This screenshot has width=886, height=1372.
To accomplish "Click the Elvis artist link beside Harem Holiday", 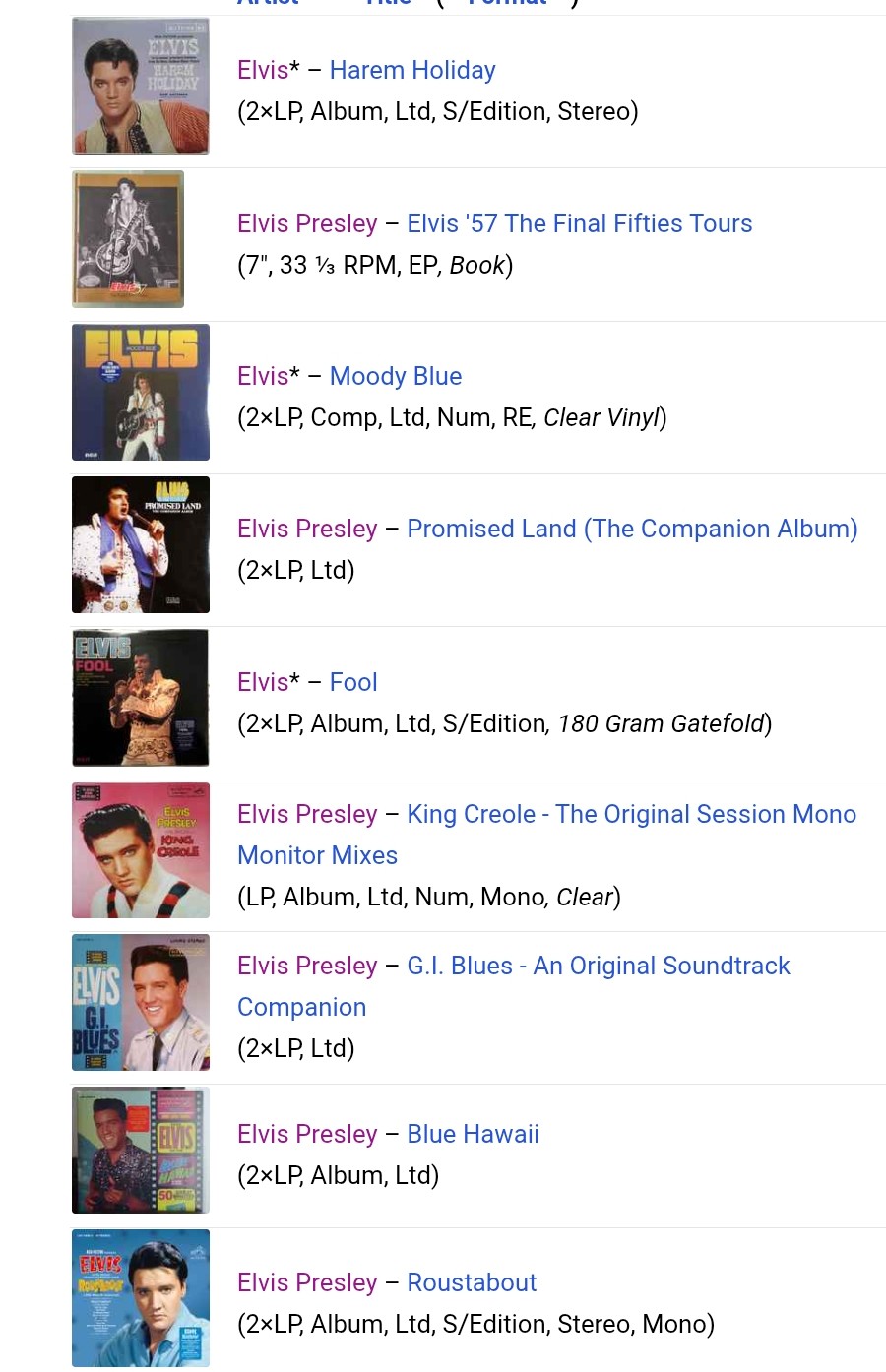I will 263,70.
